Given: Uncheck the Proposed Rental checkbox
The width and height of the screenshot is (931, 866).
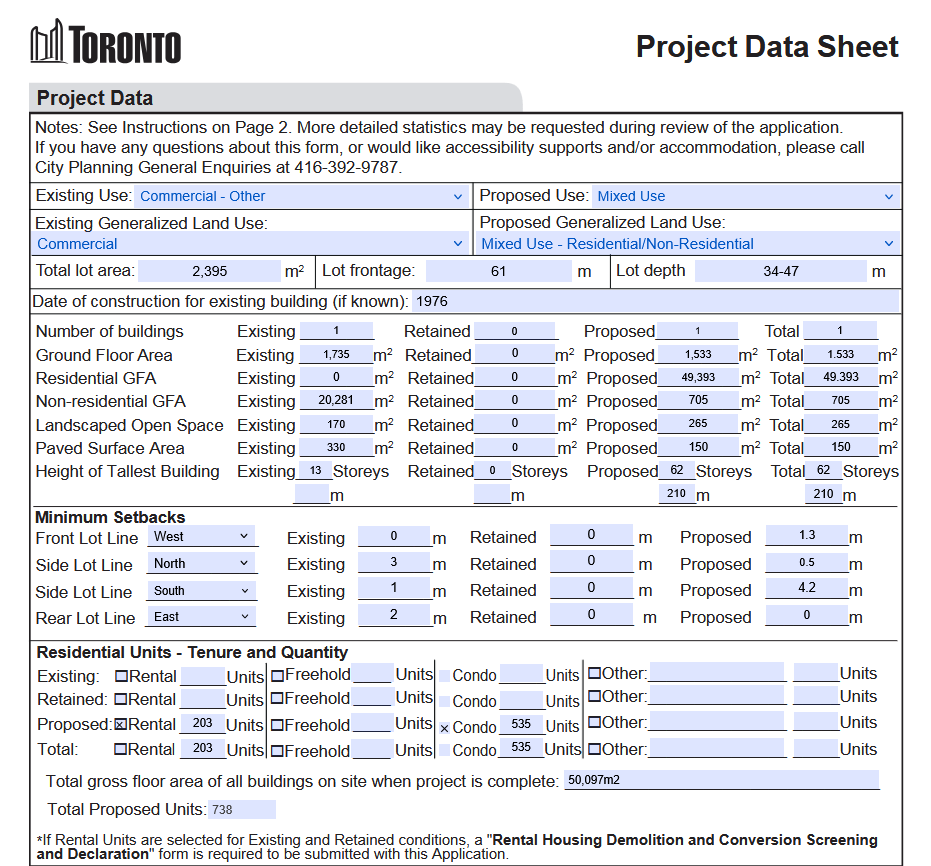Looking at the screenshot, I should pos(121,724).
